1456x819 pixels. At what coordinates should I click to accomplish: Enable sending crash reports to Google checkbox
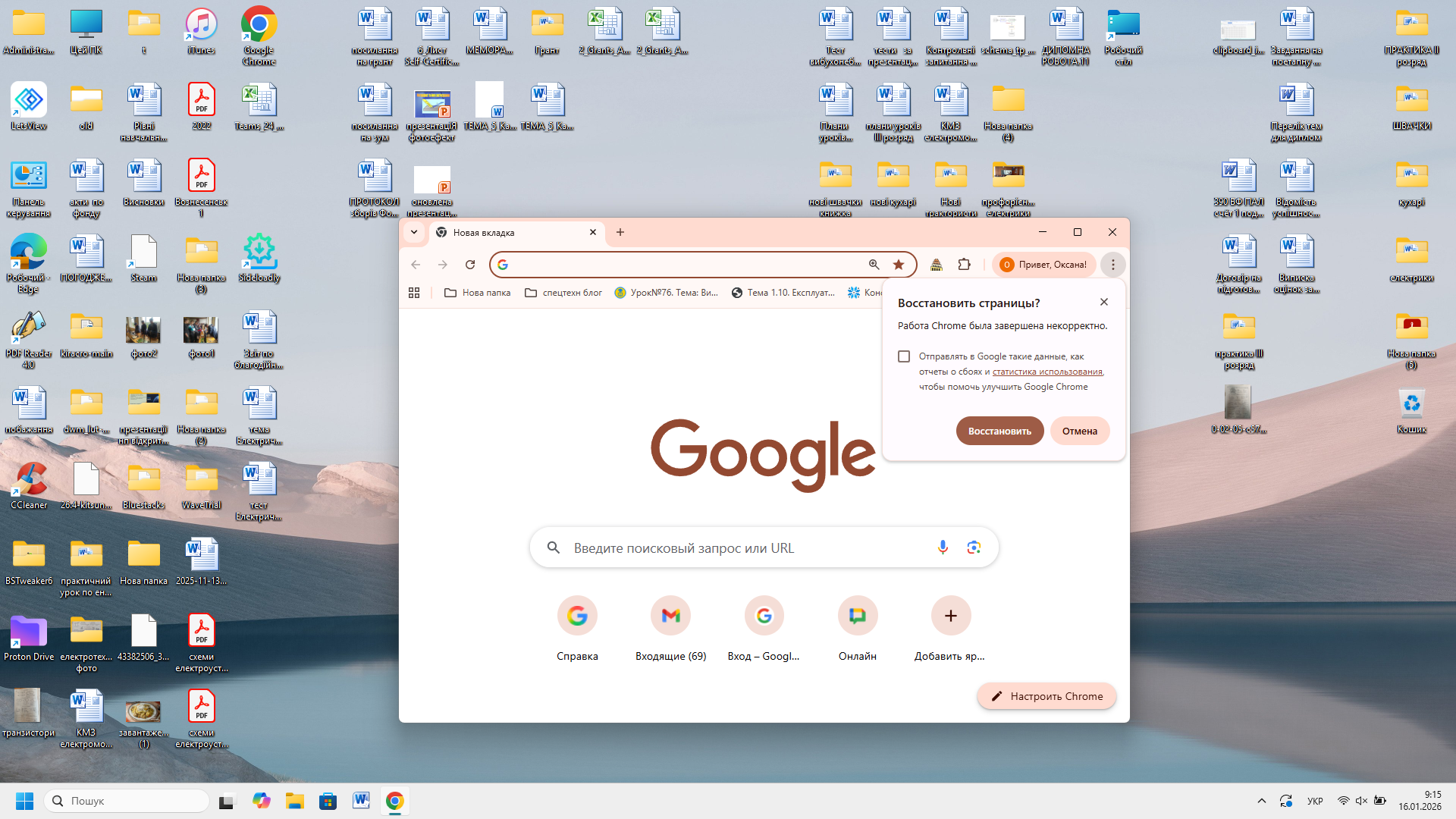(x=904, y=356)
